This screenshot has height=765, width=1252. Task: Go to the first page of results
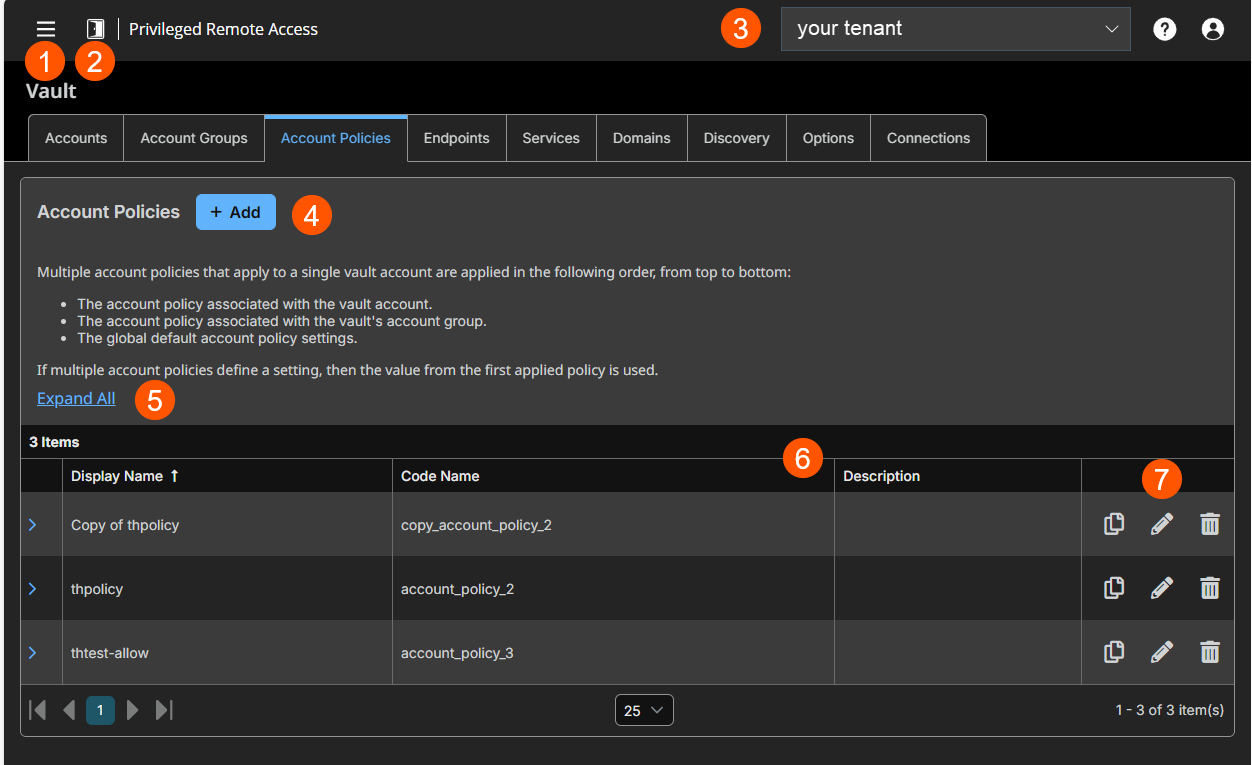[x=38, y=710]
